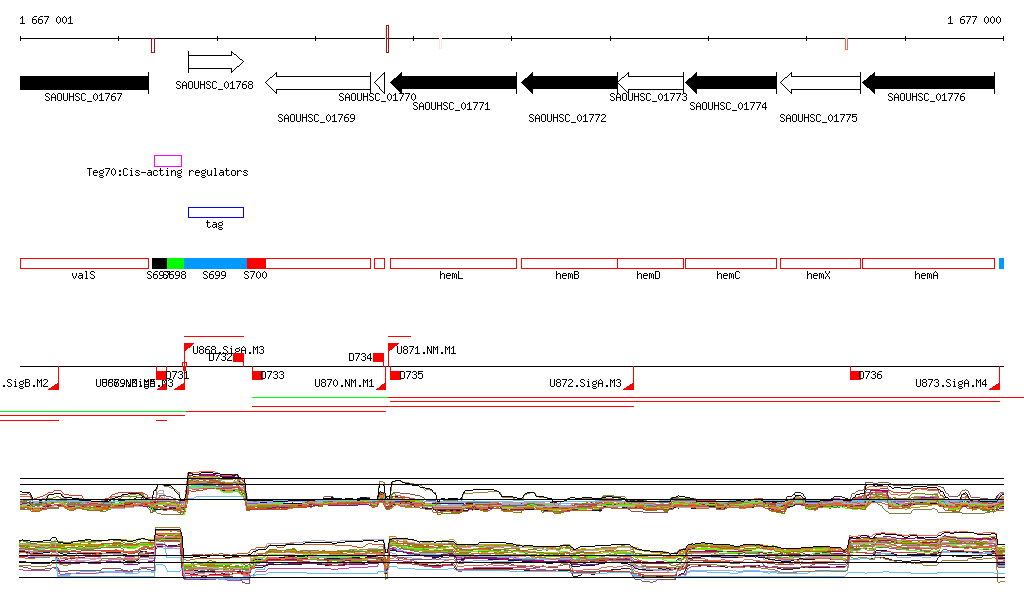Select the tall red ruler marker near center
The height and width of the screenshot is (611, 1024).
pyautogui.click(x=387, y=39)
